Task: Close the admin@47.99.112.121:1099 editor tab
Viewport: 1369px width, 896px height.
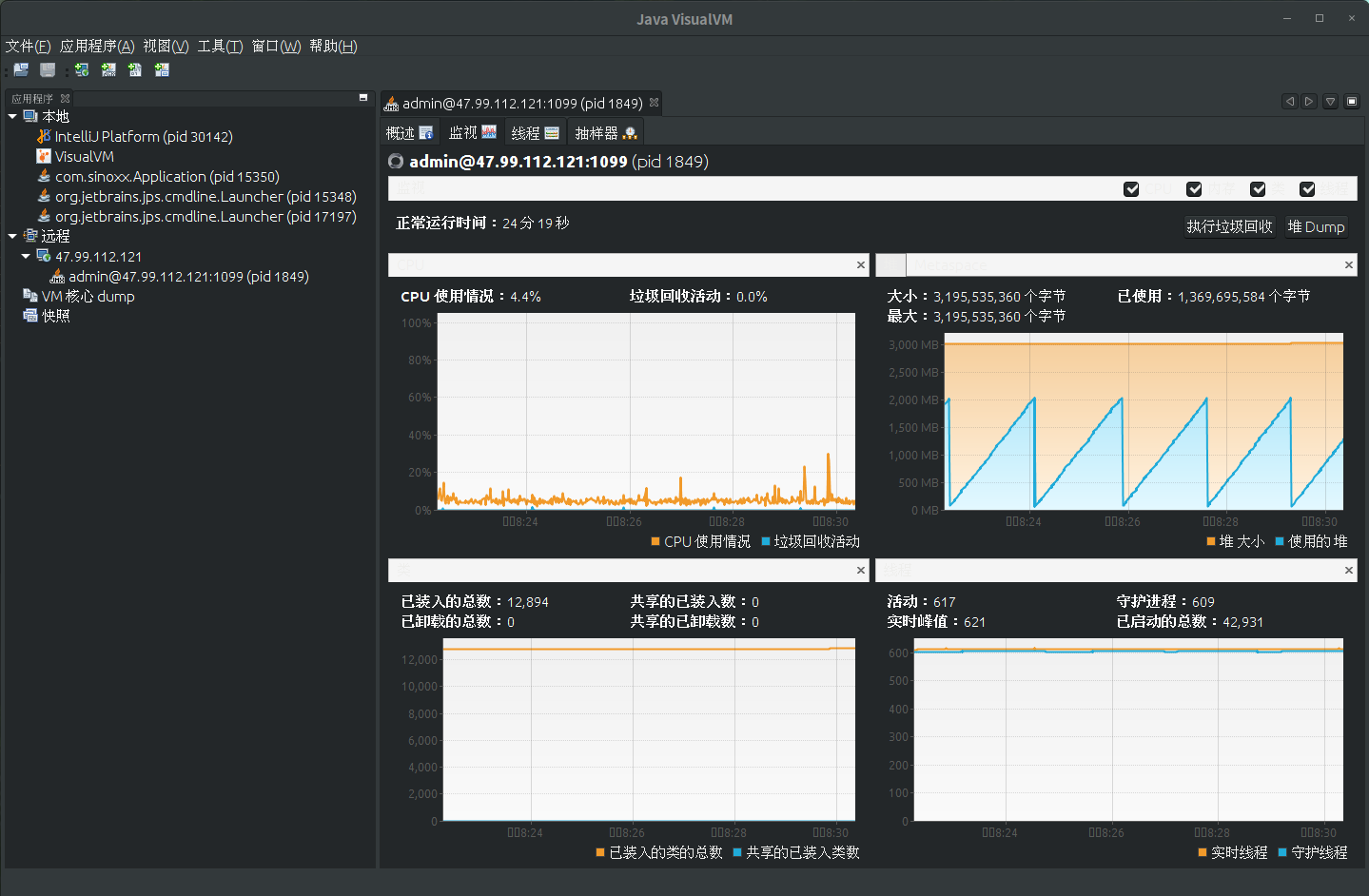Action: (x=655, y=103)
